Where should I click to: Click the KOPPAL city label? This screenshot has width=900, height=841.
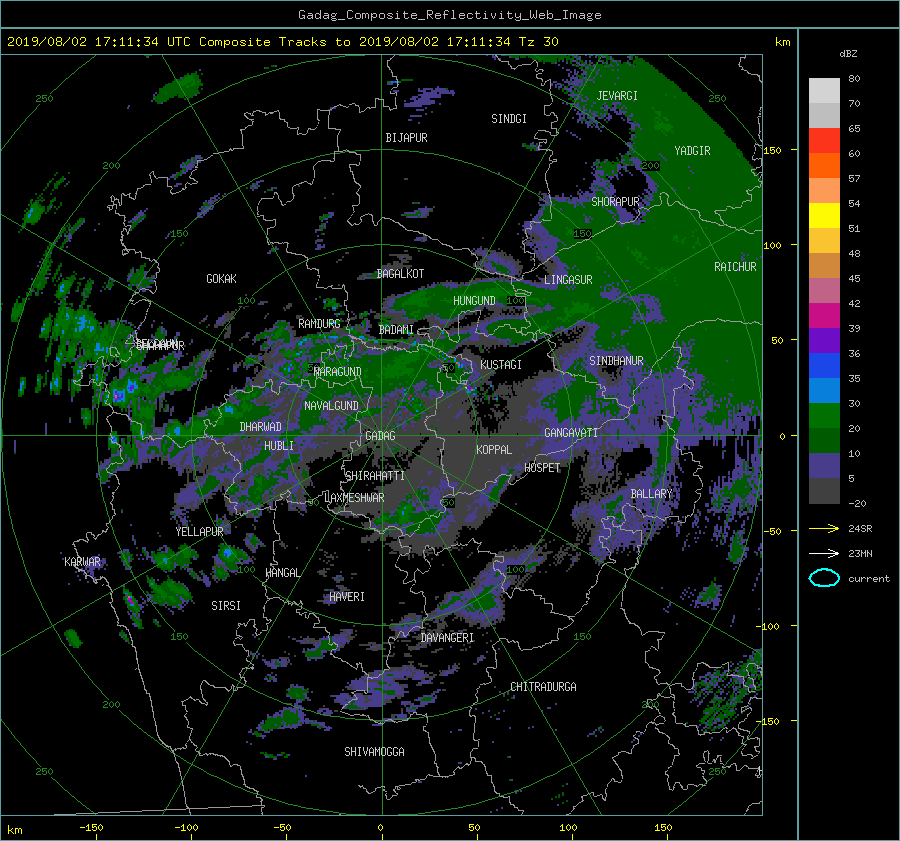click(x=494, y=450)
